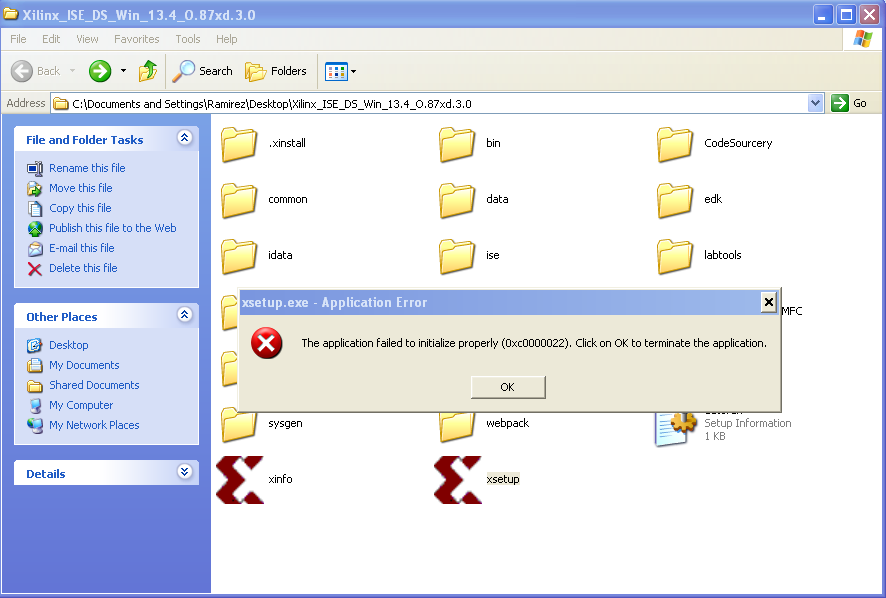Click in the Address path field
The image size is (886, 598).
(429, 103)
